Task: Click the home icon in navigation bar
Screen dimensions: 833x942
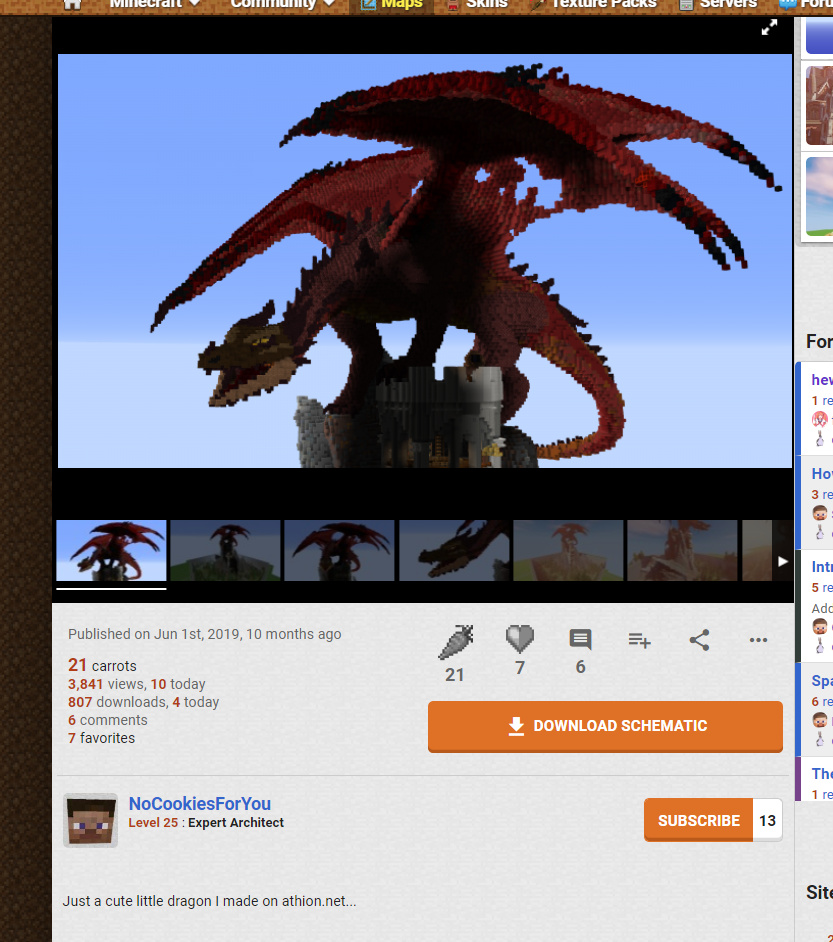Action: [x=72, y=4]
